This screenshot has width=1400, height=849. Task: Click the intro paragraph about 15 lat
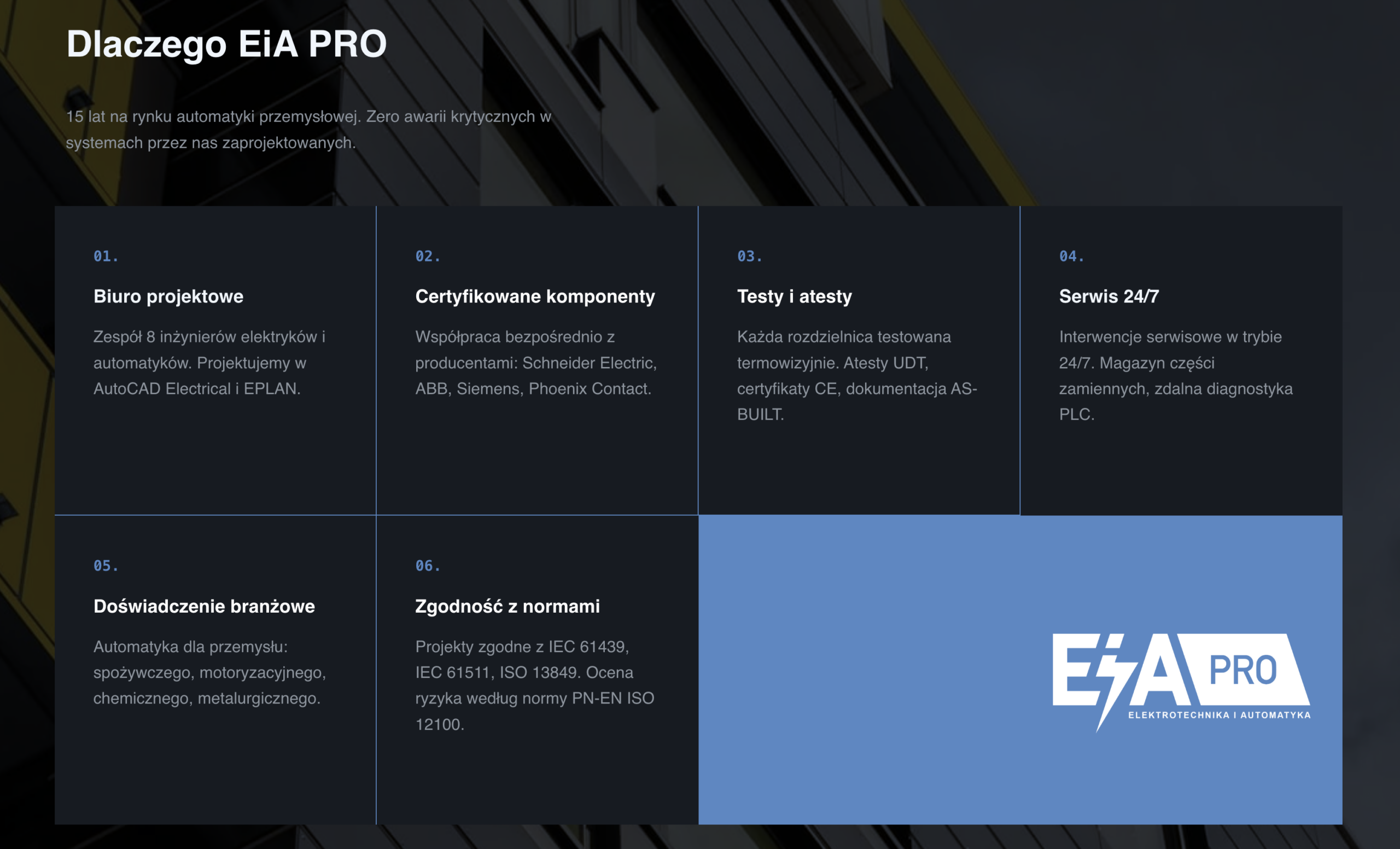(x=308, y=130)
